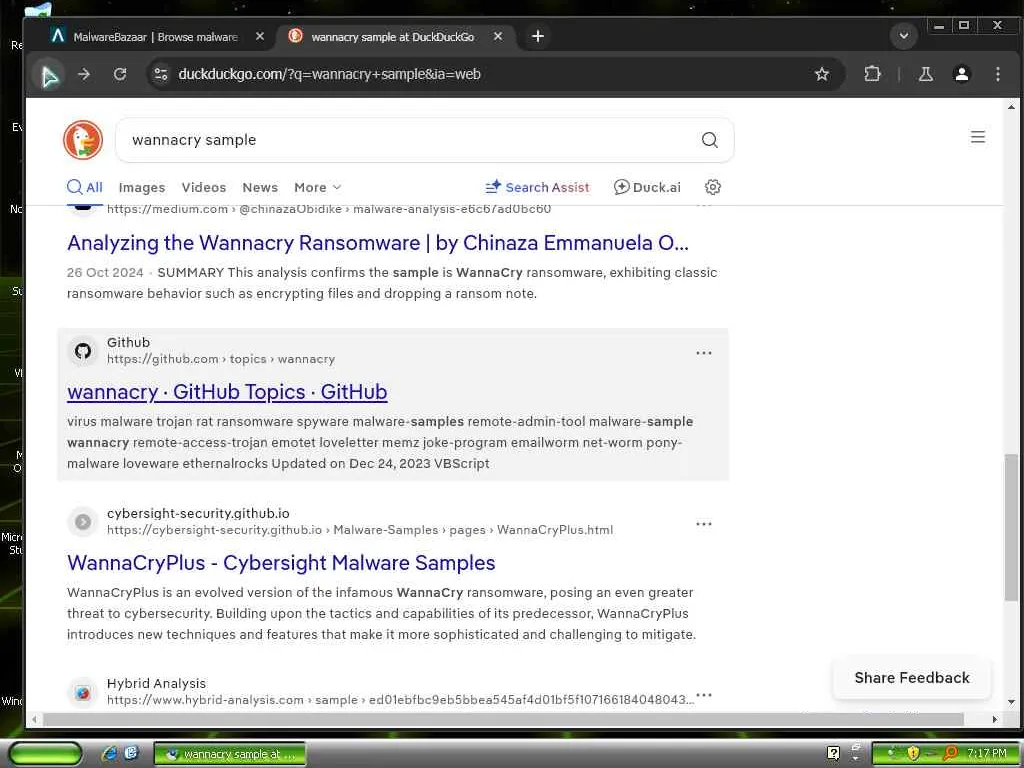Viewport: 1024px width, 768px height.
Task: Click the vertical scrollbar thumb
Action: (x=1011, y=528)
